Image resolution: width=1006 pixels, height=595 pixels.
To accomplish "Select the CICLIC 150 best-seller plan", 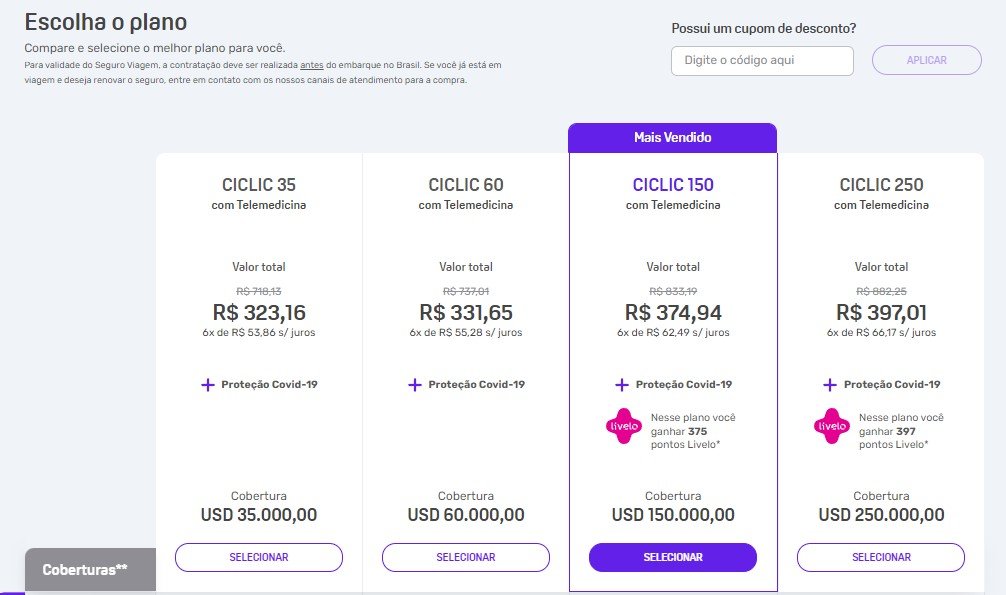I will pyautogui.click(x=673, y=557).
